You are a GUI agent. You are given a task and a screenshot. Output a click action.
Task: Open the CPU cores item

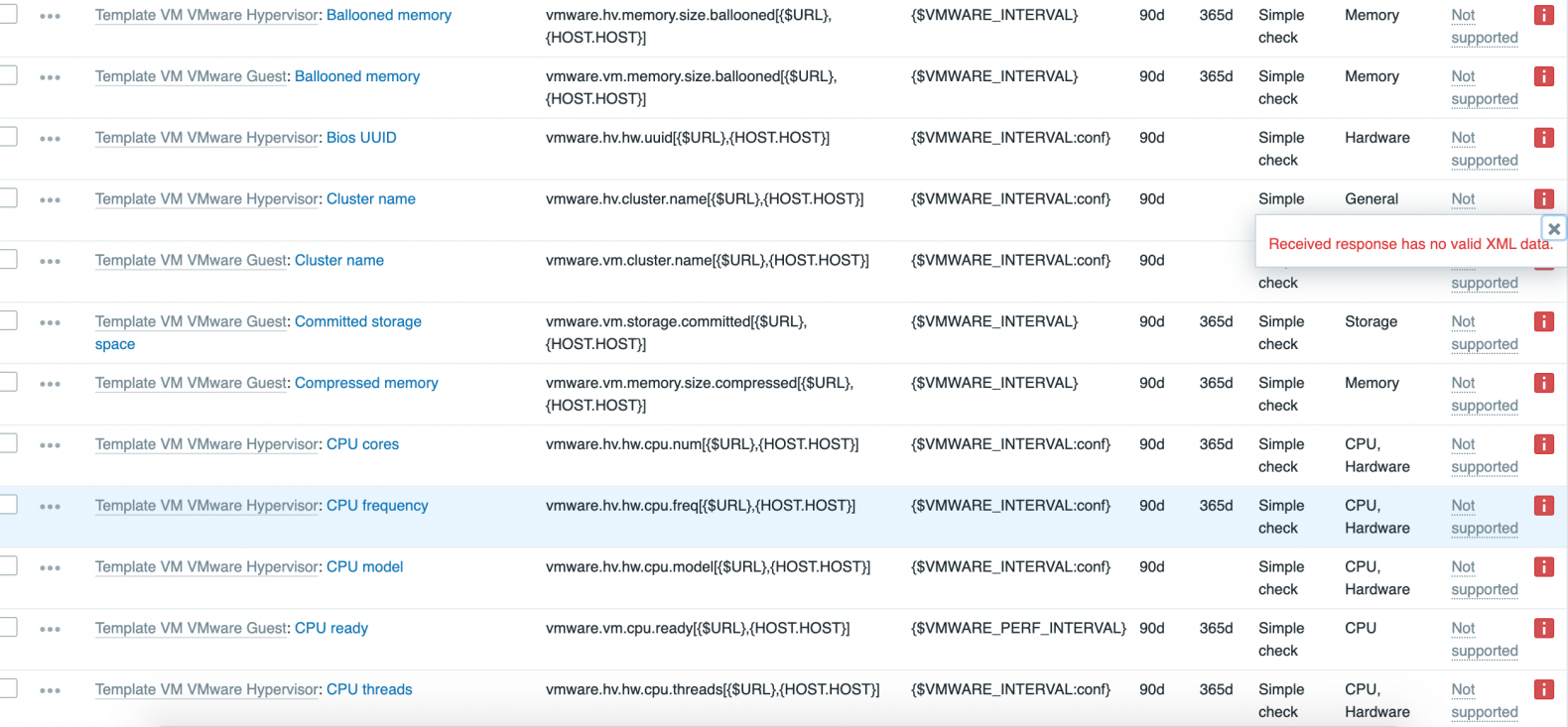click(363, 444)
